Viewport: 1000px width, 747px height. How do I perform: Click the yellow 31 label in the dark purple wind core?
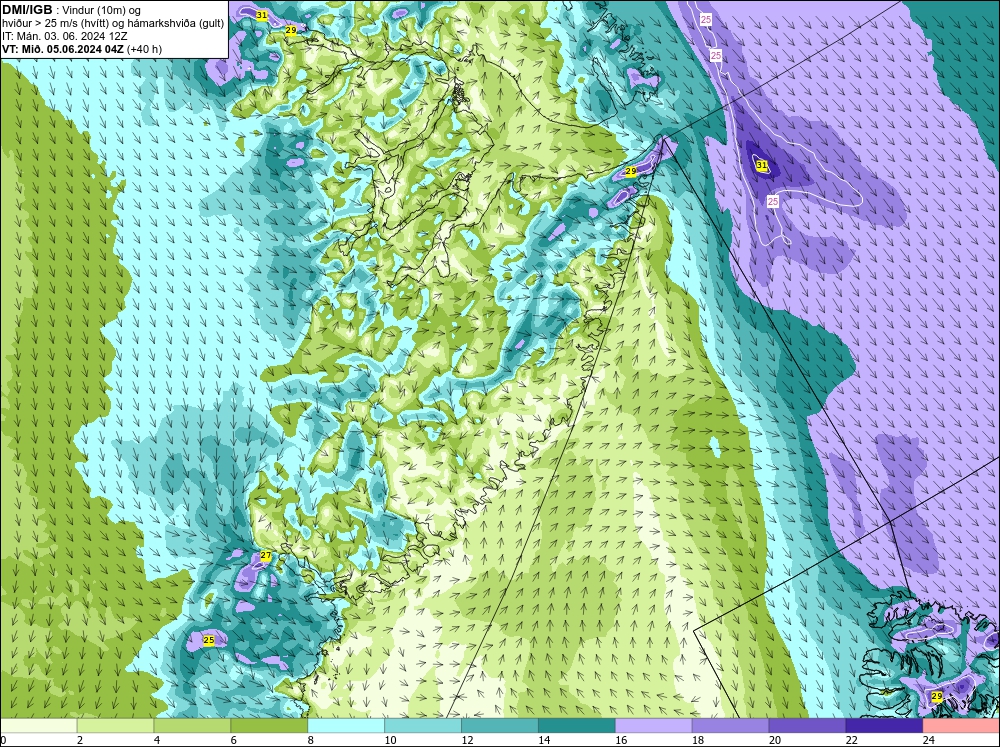[761, 165]
